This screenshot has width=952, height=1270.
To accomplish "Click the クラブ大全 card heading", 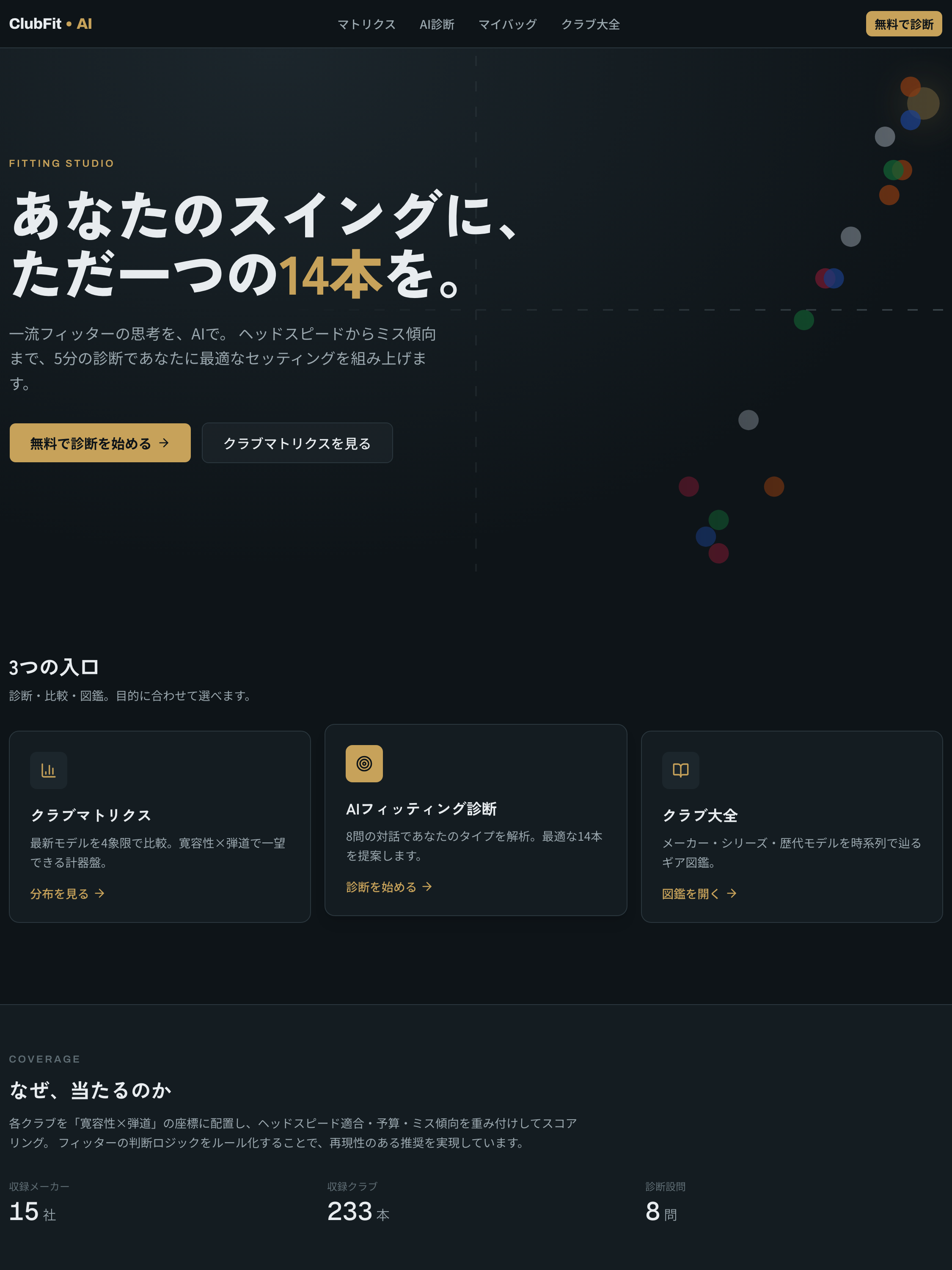I will (x=700, y=815).
